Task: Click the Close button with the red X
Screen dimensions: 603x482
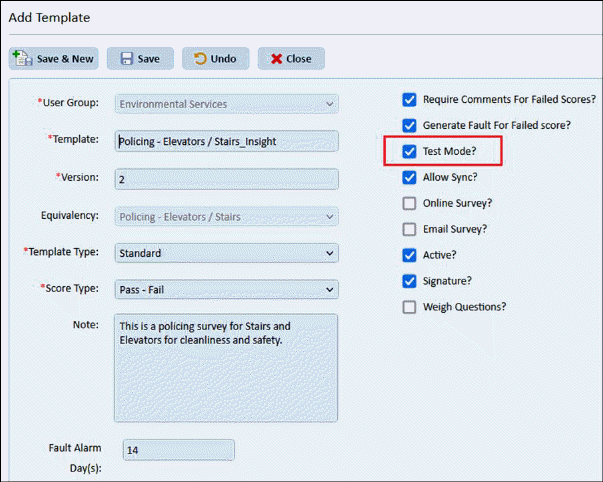Action: click(291, 58)
